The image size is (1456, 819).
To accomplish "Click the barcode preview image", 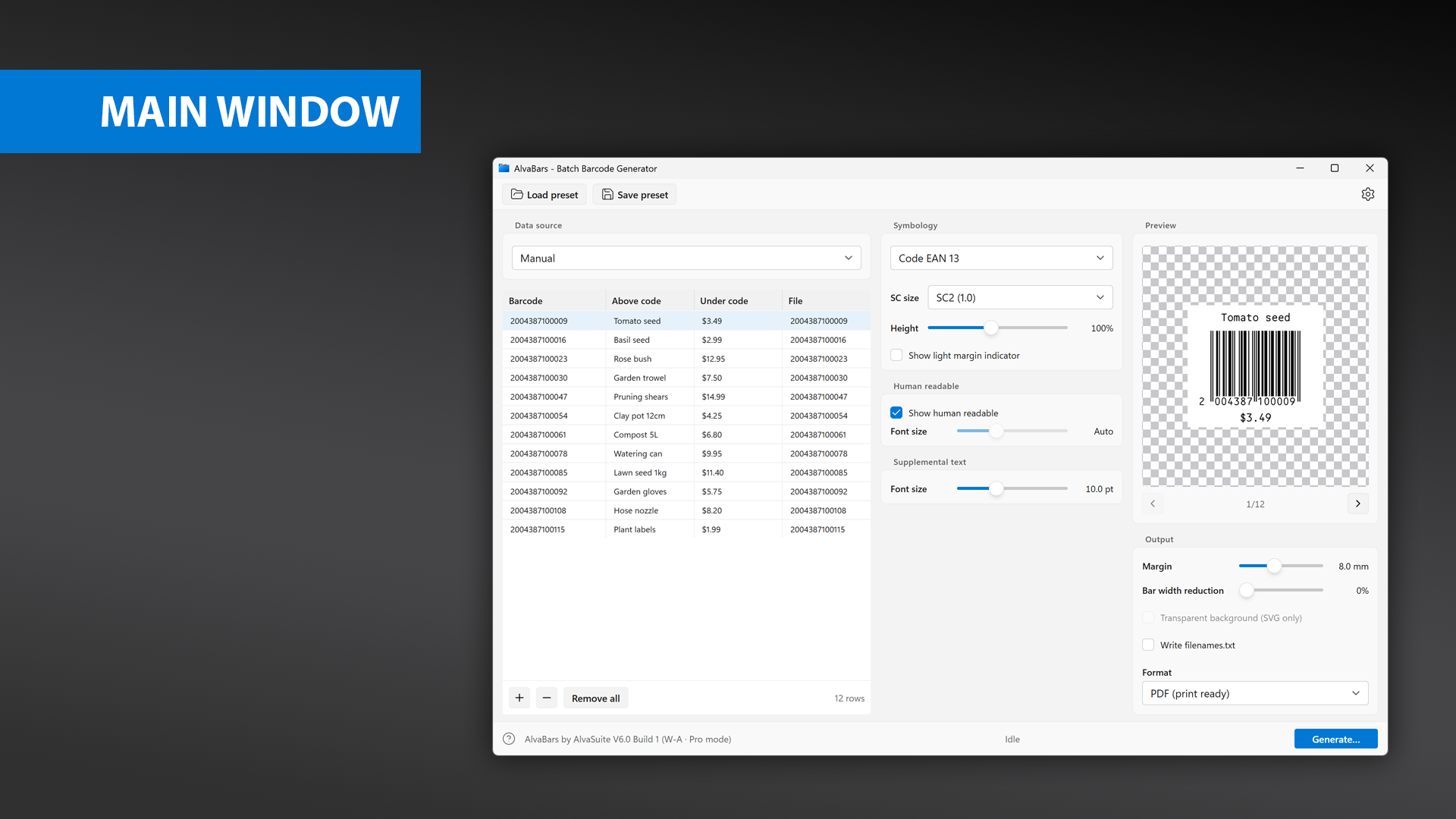I will tap(1255, 366).
